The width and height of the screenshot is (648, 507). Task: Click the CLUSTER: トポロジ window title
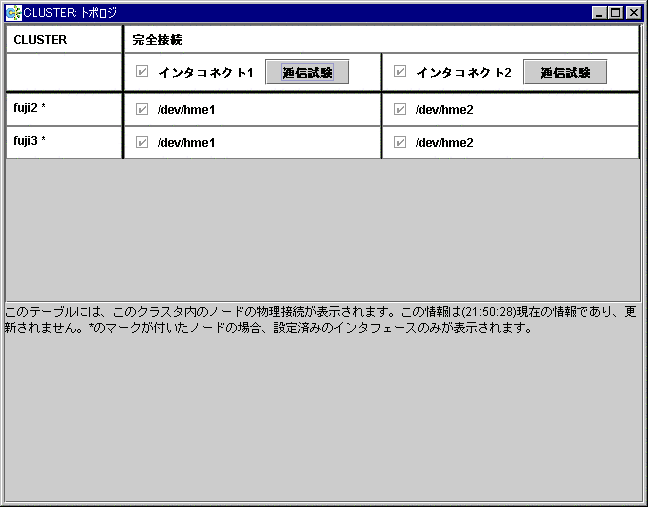70,13
